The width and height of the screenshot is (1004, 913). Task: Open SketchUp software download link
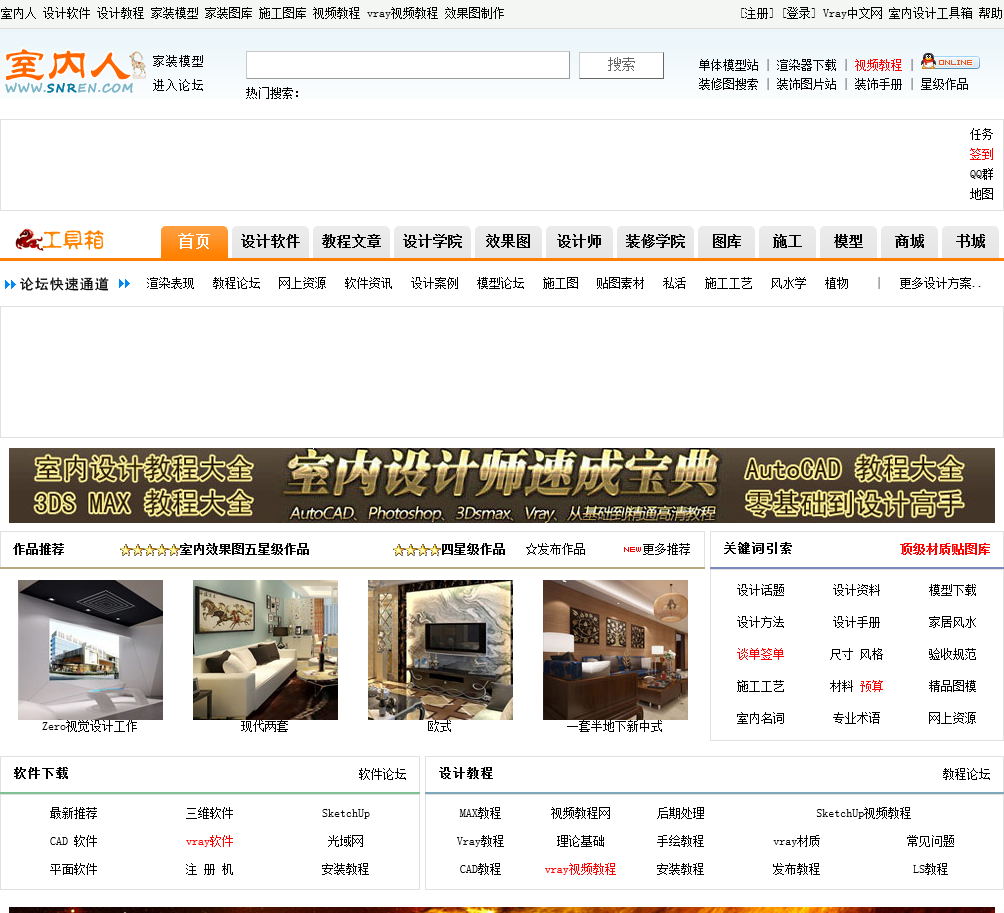point(346,813)
